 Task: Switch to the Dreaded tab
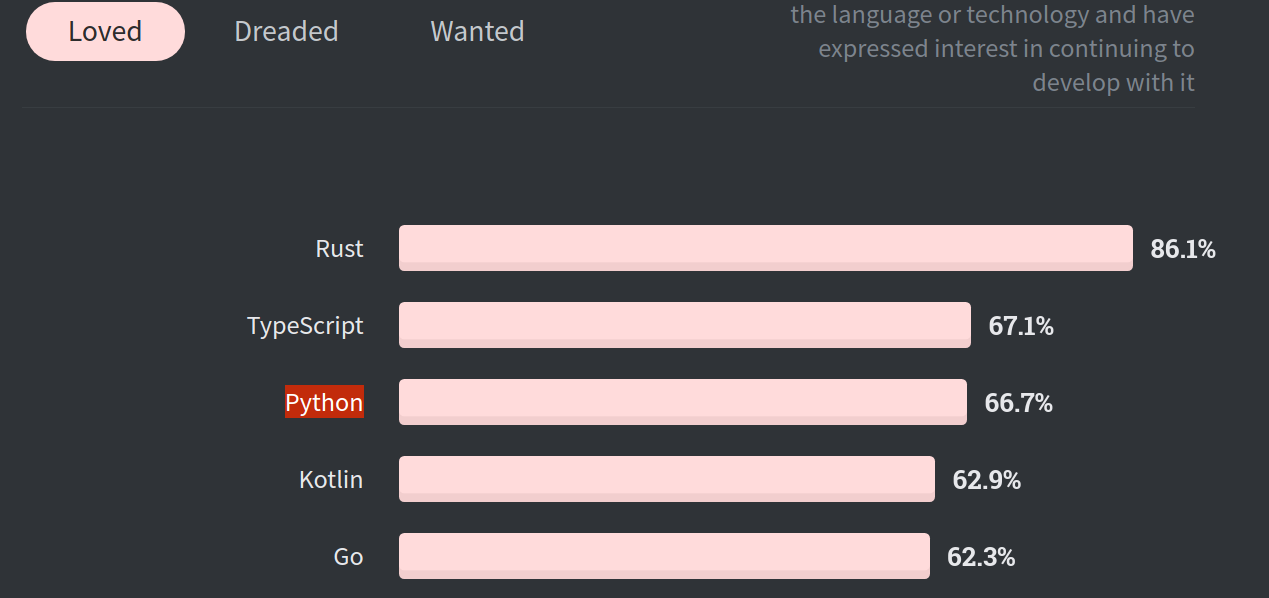tap(286, 31)
